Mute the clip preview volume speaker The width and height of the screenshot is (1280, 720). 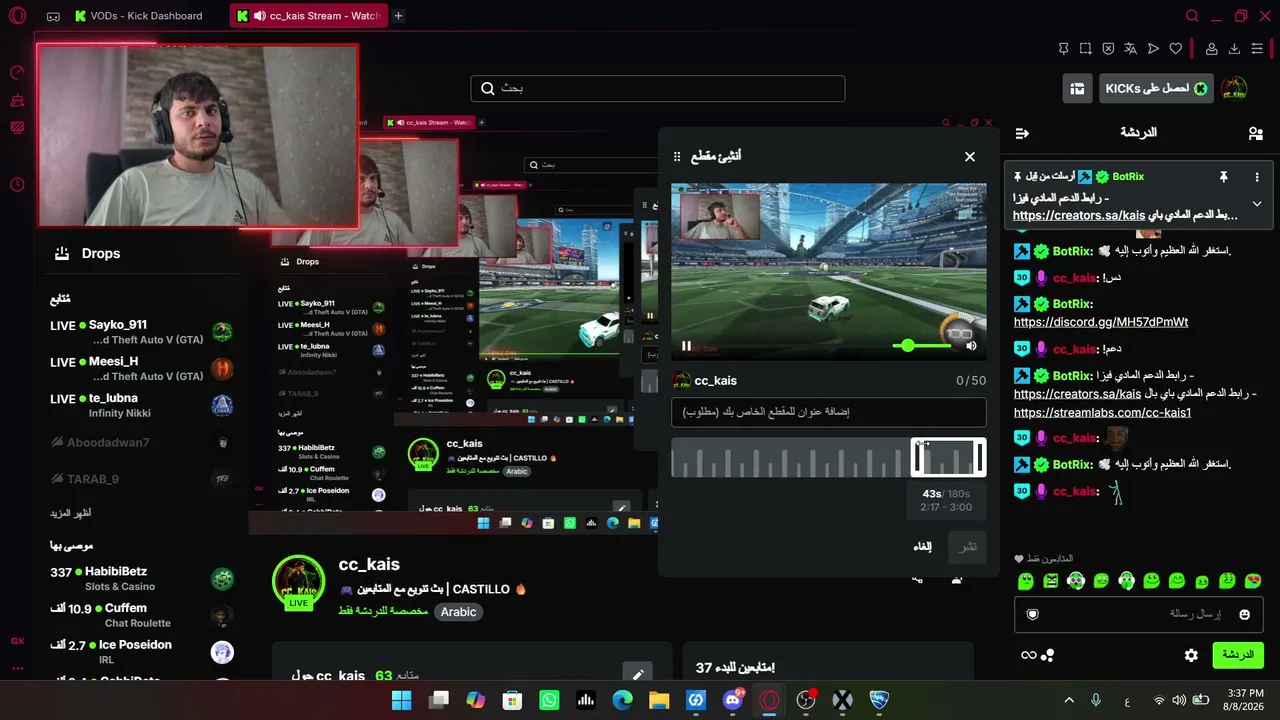pos(971,346)
